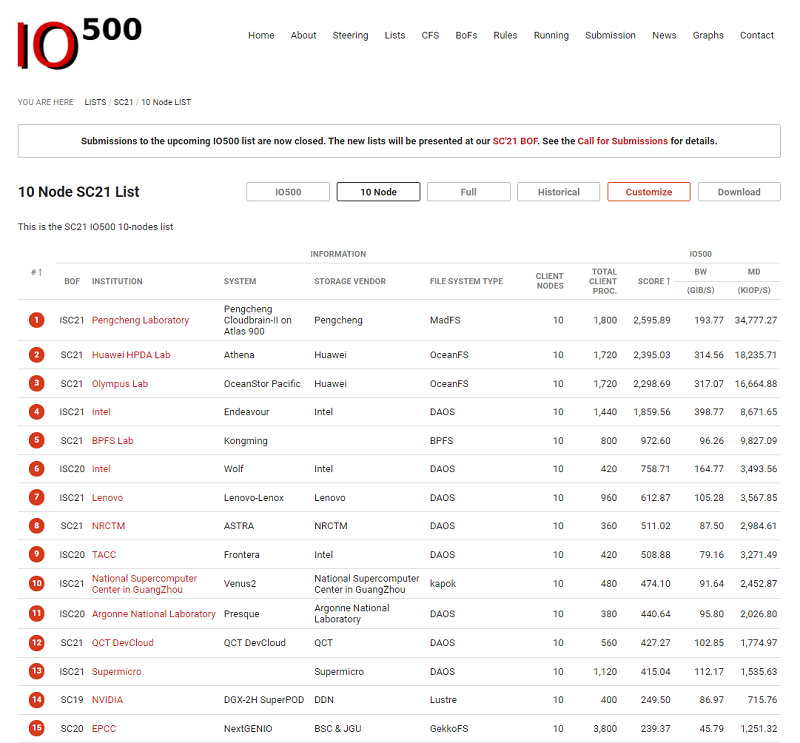
Task: Click score value 2,595.89
Action: (652, 320)
